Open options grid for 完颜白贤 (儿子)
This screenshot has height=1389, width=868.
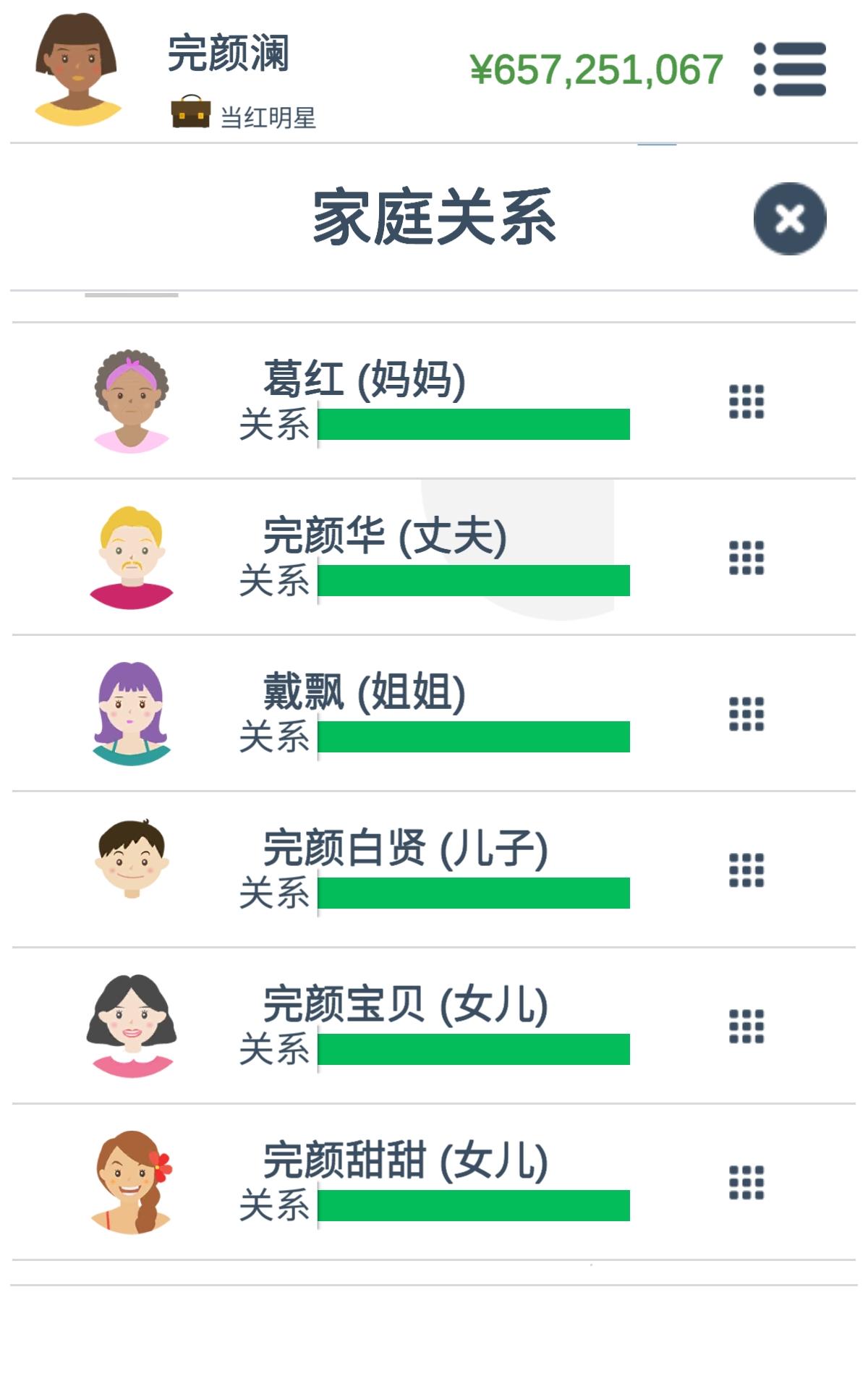point(746,870)
